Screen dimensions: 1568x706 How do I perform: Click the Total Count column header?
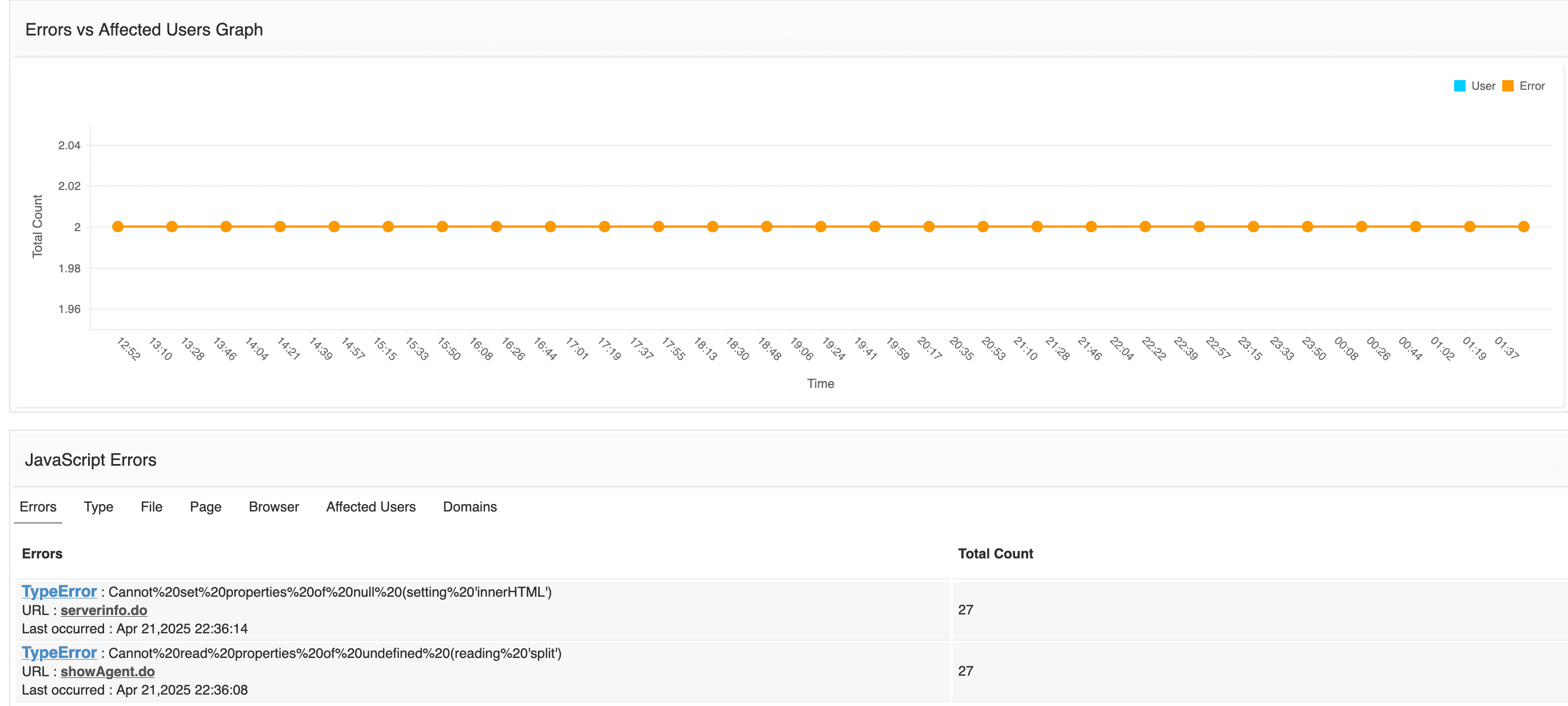[995, 553]
